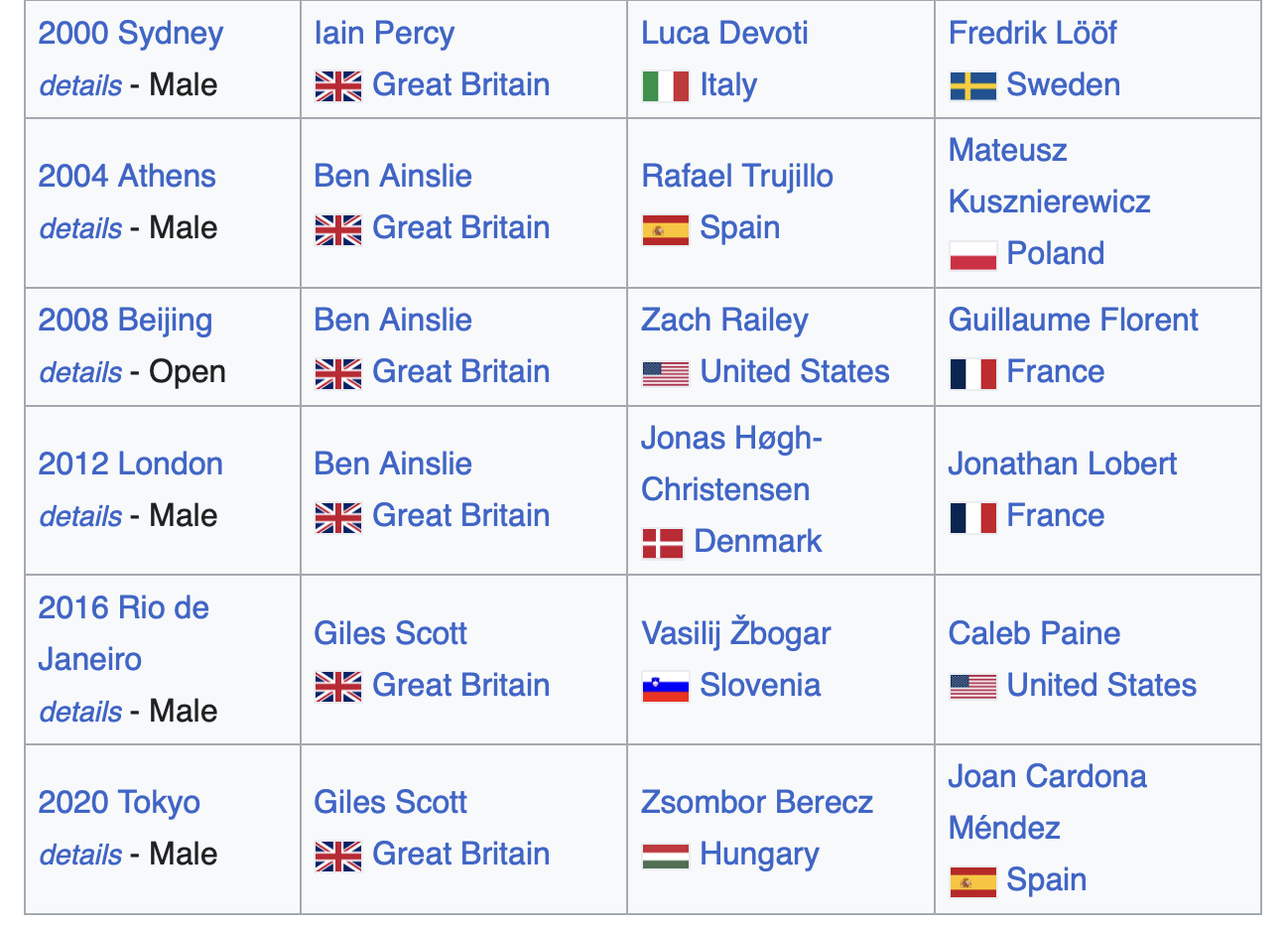Image resolution: width=1288 pixels, height=929 pixels.
Task: Click the Guillaume Florent link
Action: pos(1073,320)
